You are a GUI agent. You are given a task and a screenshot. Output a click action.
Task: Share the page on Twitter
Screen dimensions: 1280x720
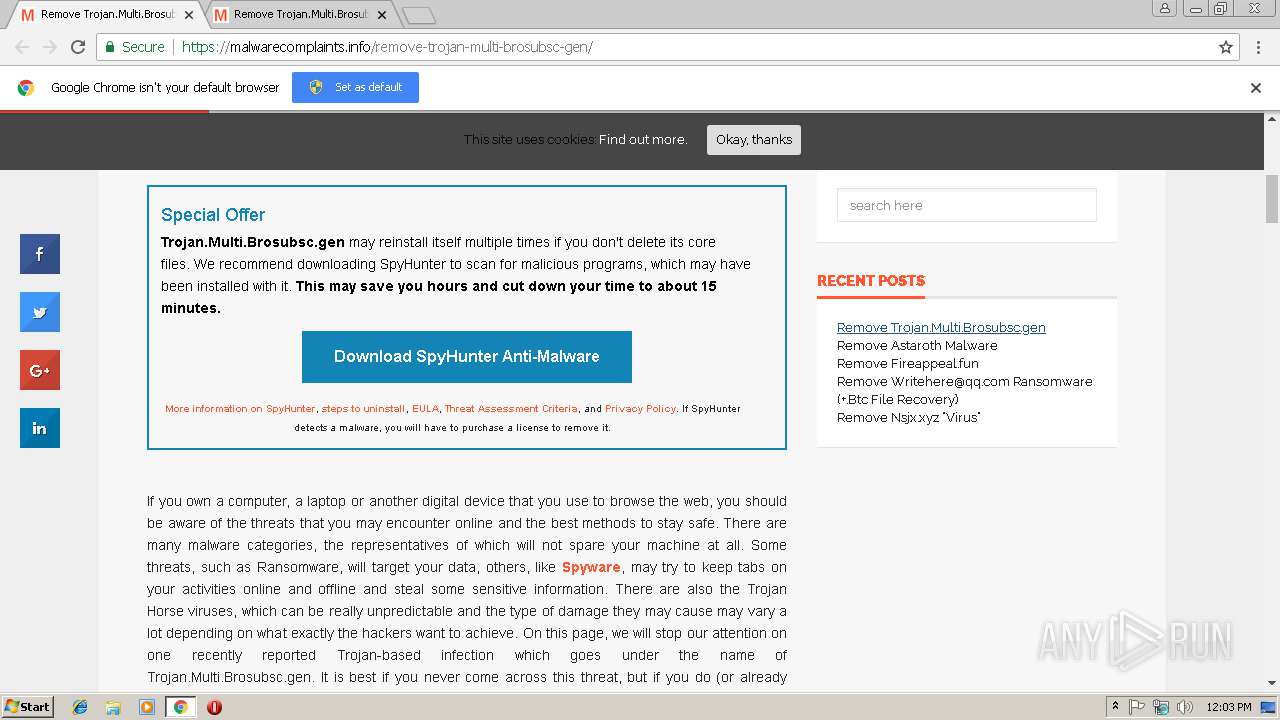(x=40, y=312)
